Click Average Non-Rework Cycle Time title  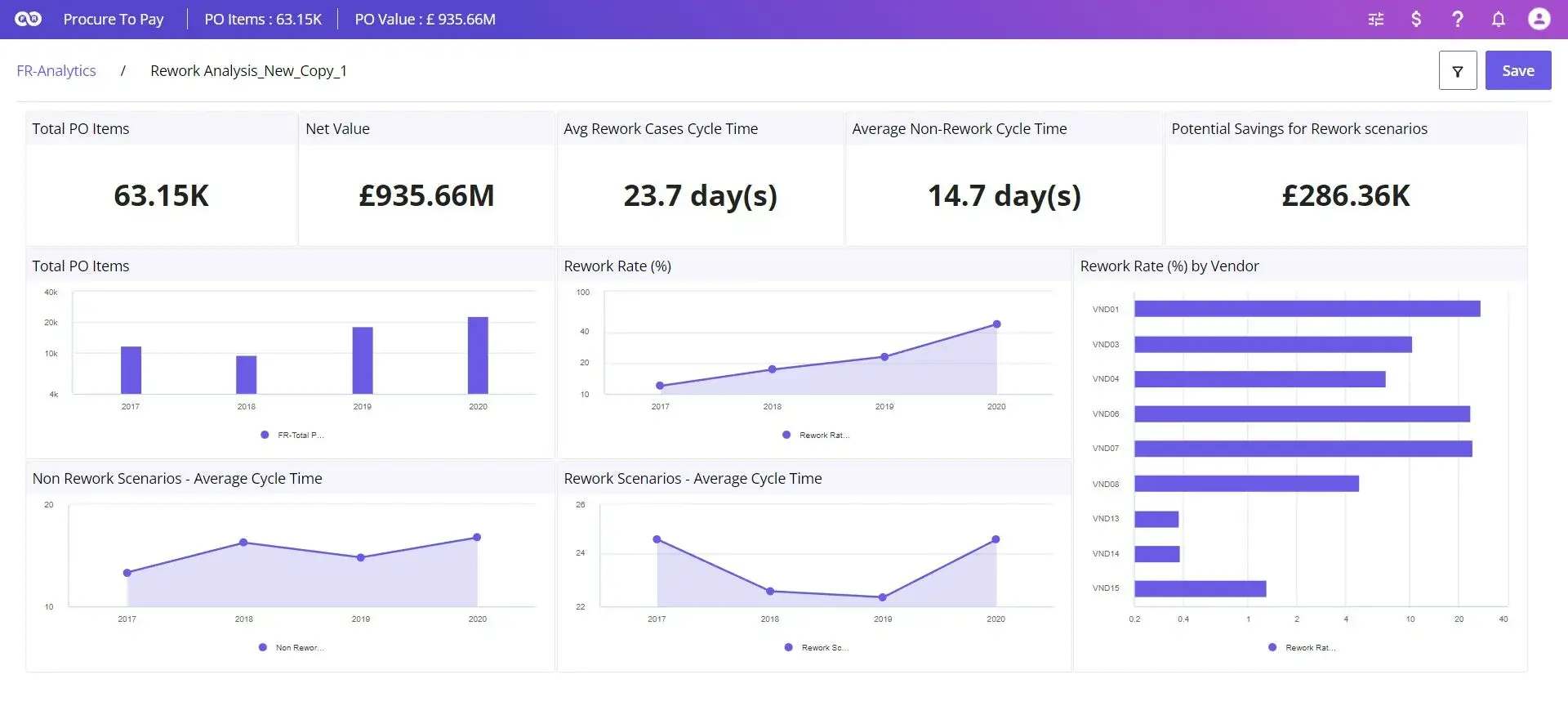point(960,128)
